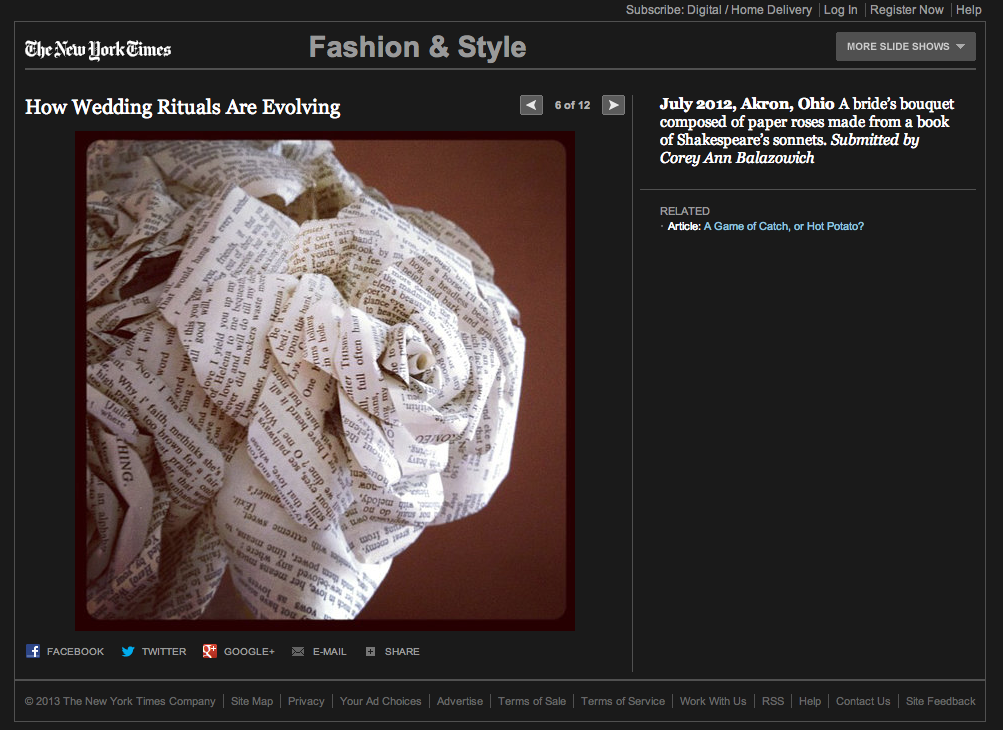This screenshot has height=730, width=1003.
Task: Click the paper rose bouquet photo
Action: pyautogui.click(x=324, y=379)
